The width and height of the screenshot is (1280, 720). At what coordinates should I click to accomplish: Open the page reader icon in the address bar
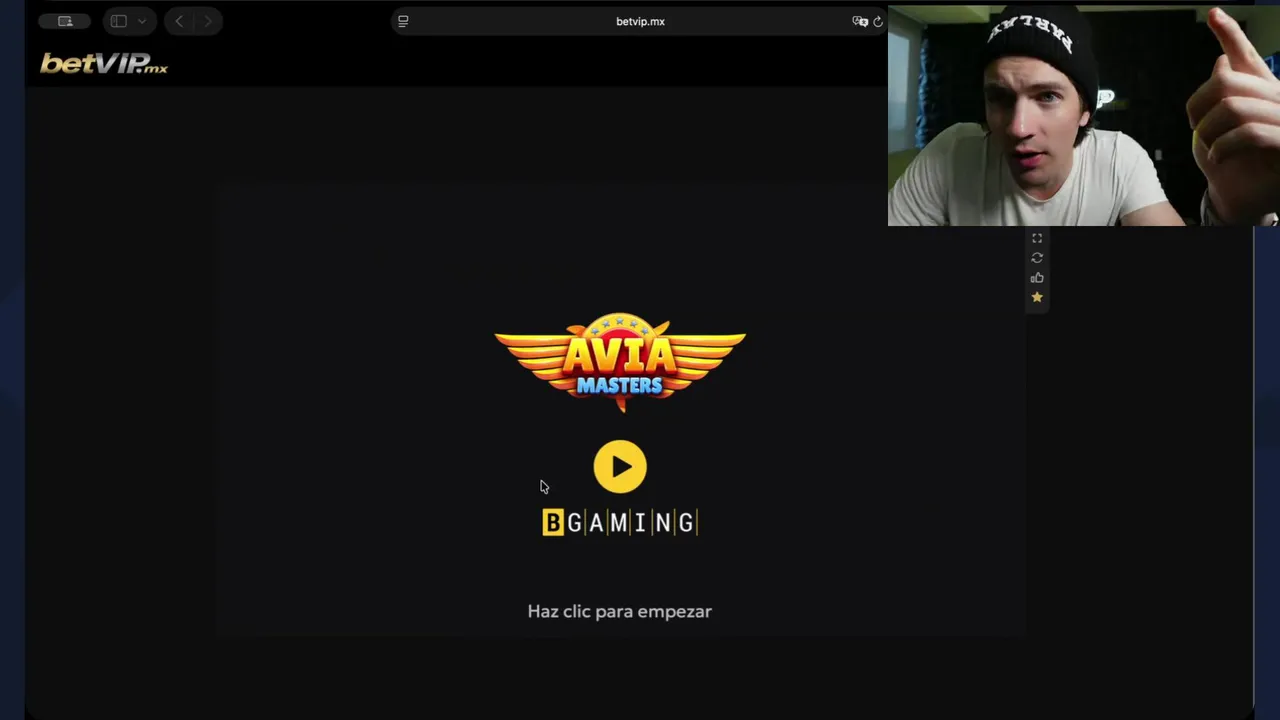tap(403, 21)
